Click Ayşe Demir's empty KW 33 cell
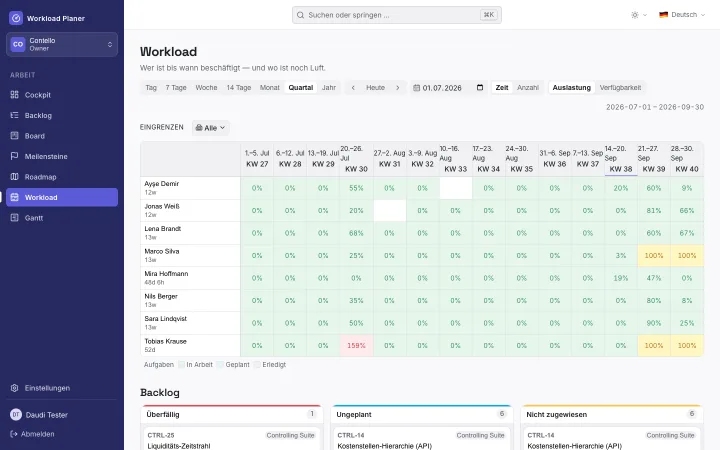720x450 pixels. (456, 188)
